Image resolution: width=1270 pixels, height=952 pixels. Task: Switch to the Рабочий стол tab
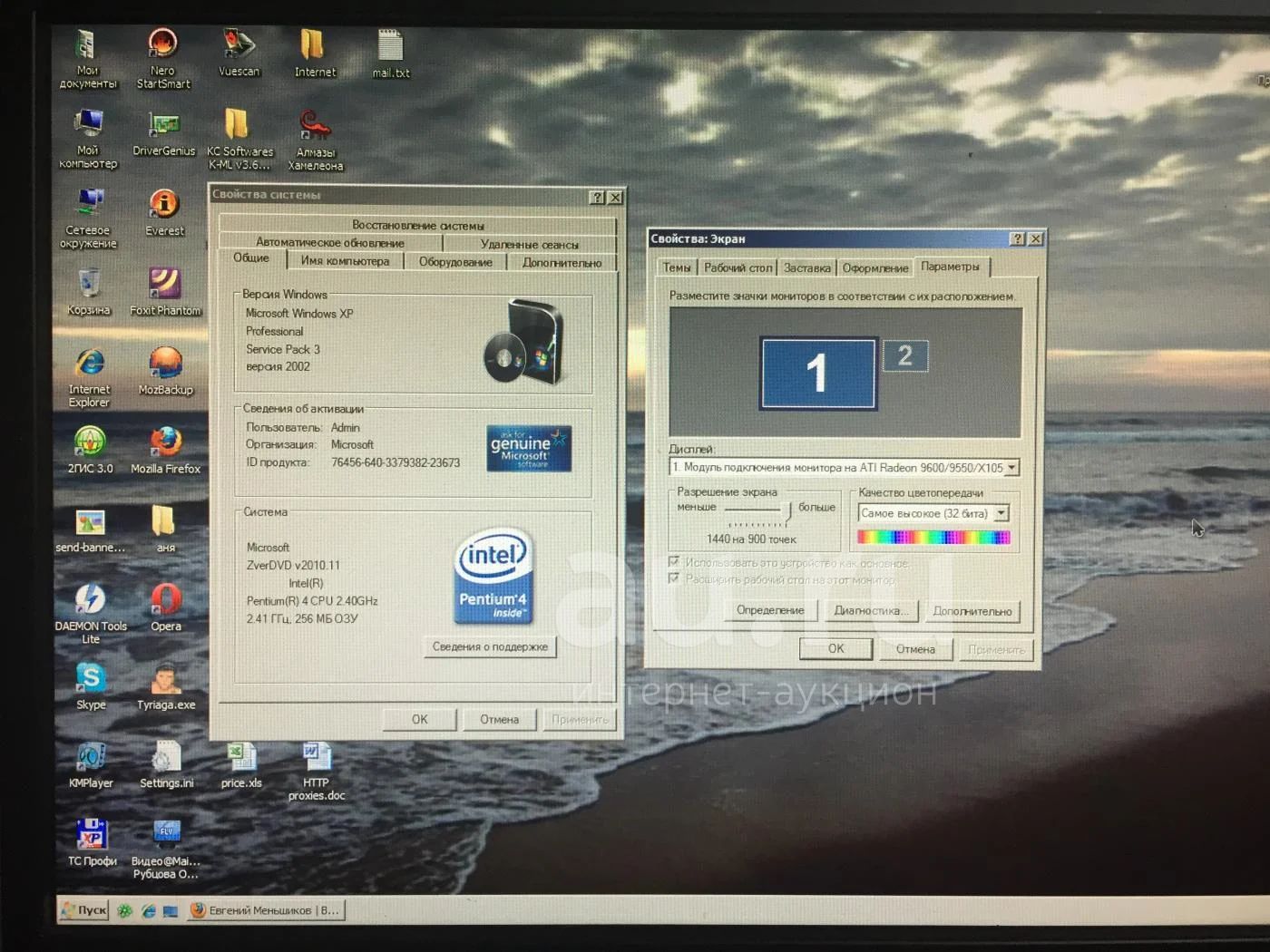[738, 267]
